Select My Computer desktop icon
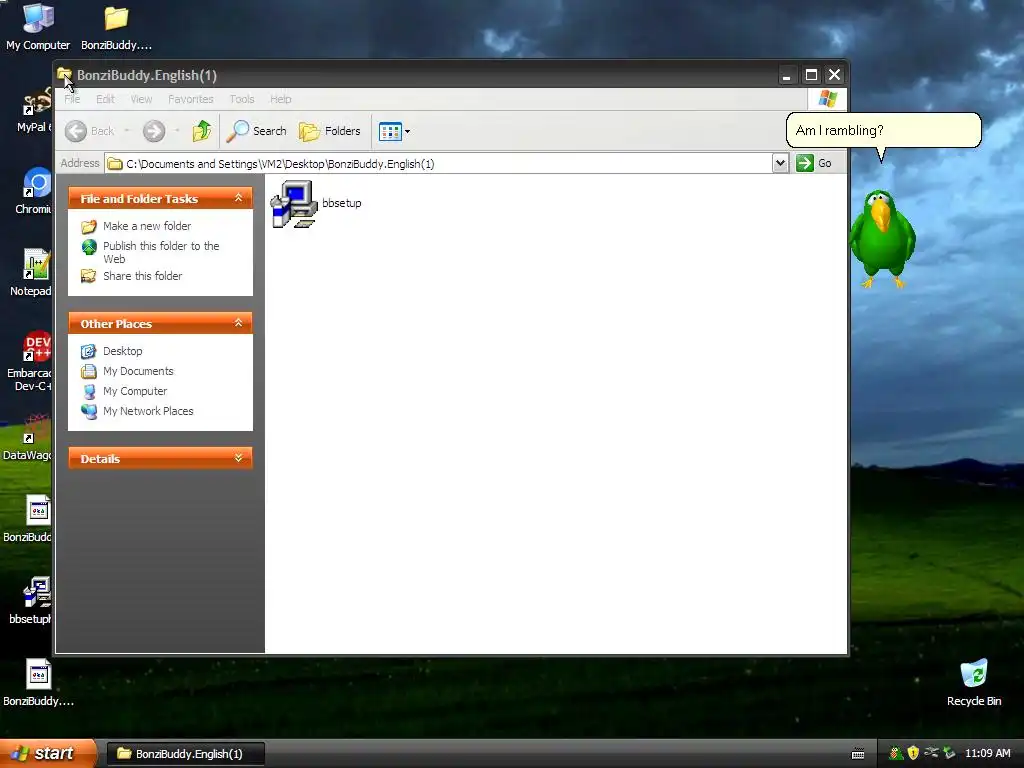Screen dimensions: 1024x768 tap(38, 27)
